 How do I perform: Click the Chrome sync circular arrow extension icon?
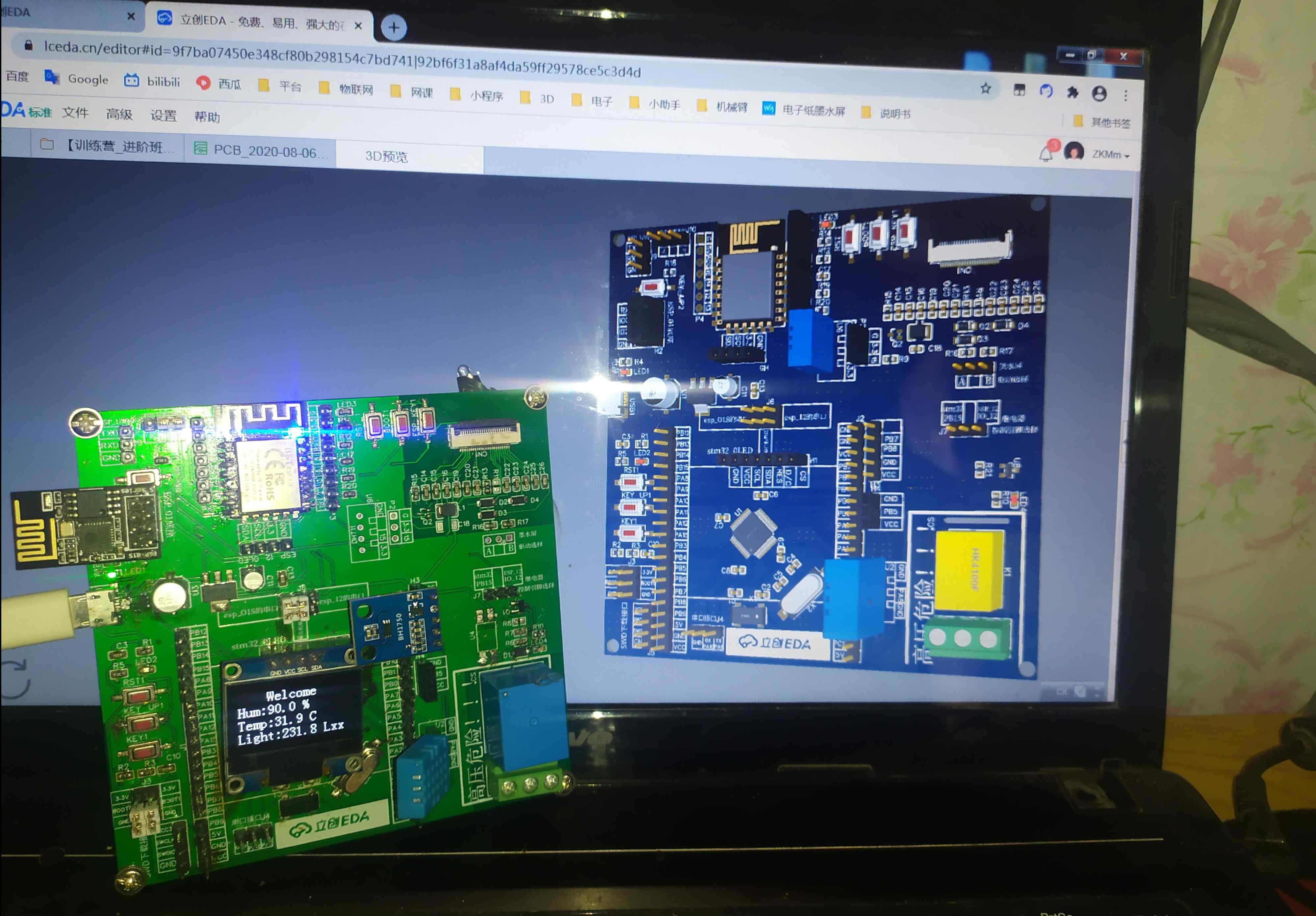[x=1046, y=91]
